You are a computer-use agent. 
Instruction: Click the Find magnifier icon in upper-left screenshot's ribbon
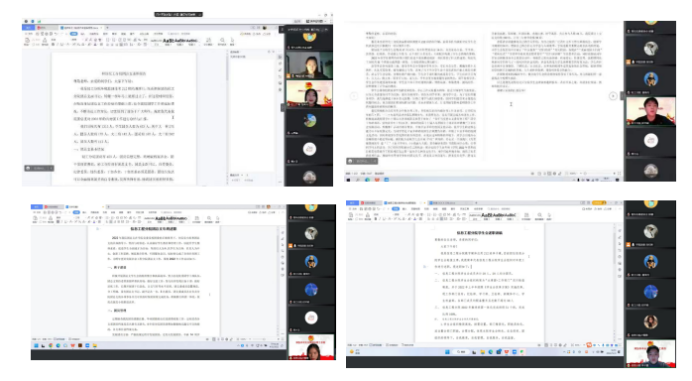pos(222,40)
